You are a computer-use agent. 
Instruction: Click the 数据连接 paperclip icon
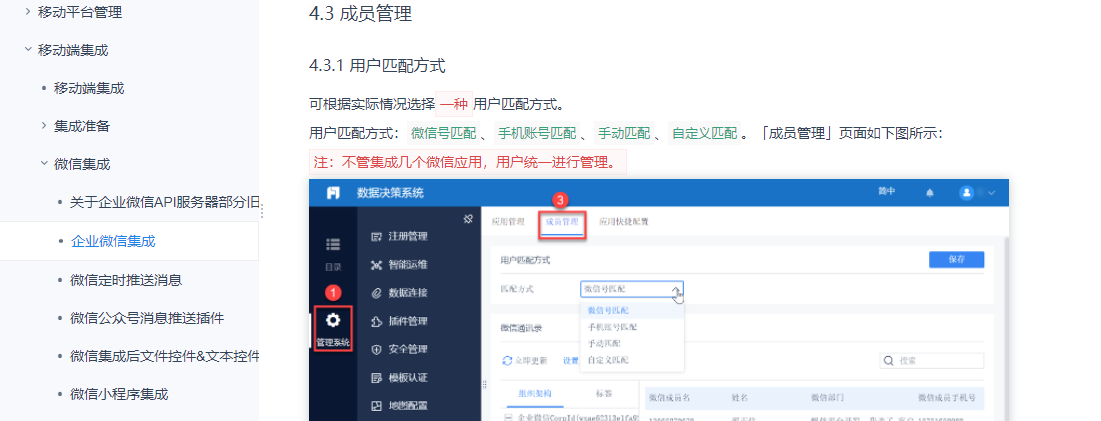[375, 293]
